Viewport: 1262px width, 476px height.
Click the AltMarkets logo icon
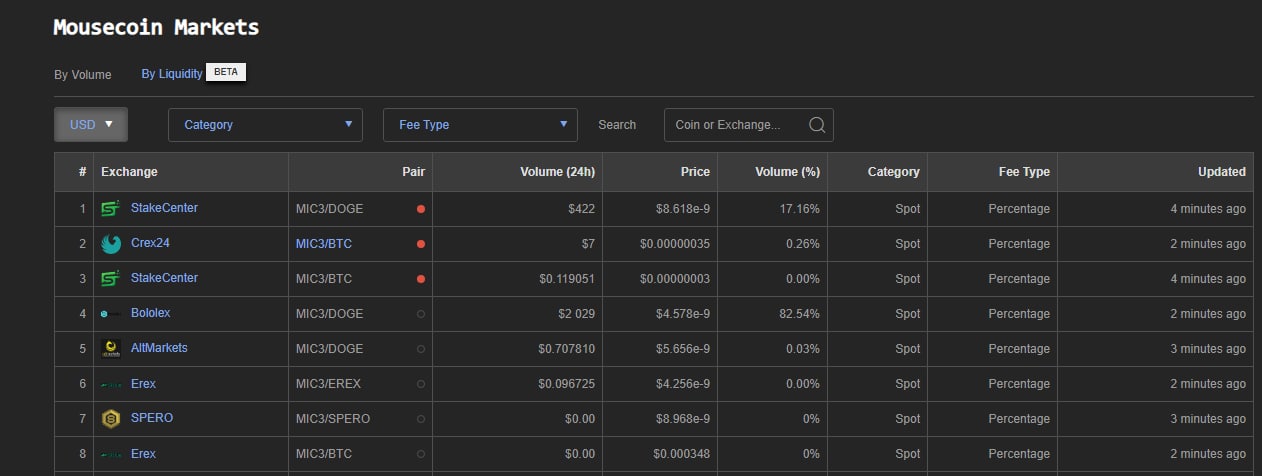(x=111, y=349)
